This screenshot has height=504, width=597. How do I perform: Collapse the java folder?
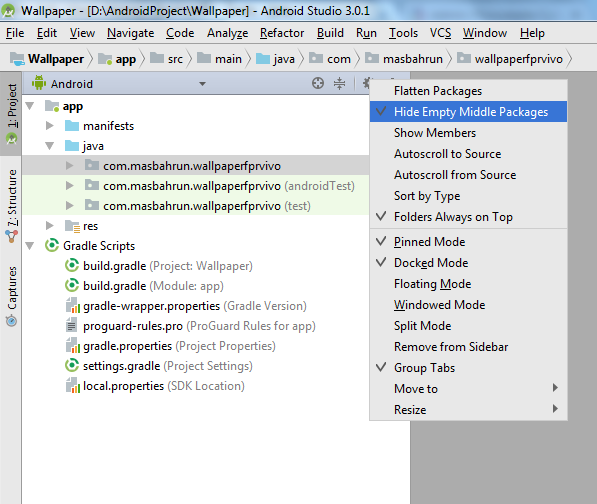(49, 145)
